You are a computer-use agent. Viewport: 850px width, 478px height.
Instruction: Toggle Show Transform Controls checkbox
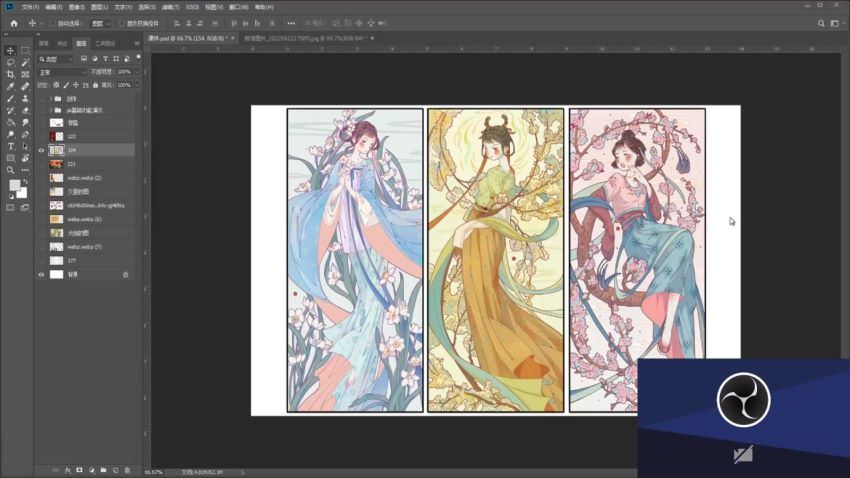[121, 23]
